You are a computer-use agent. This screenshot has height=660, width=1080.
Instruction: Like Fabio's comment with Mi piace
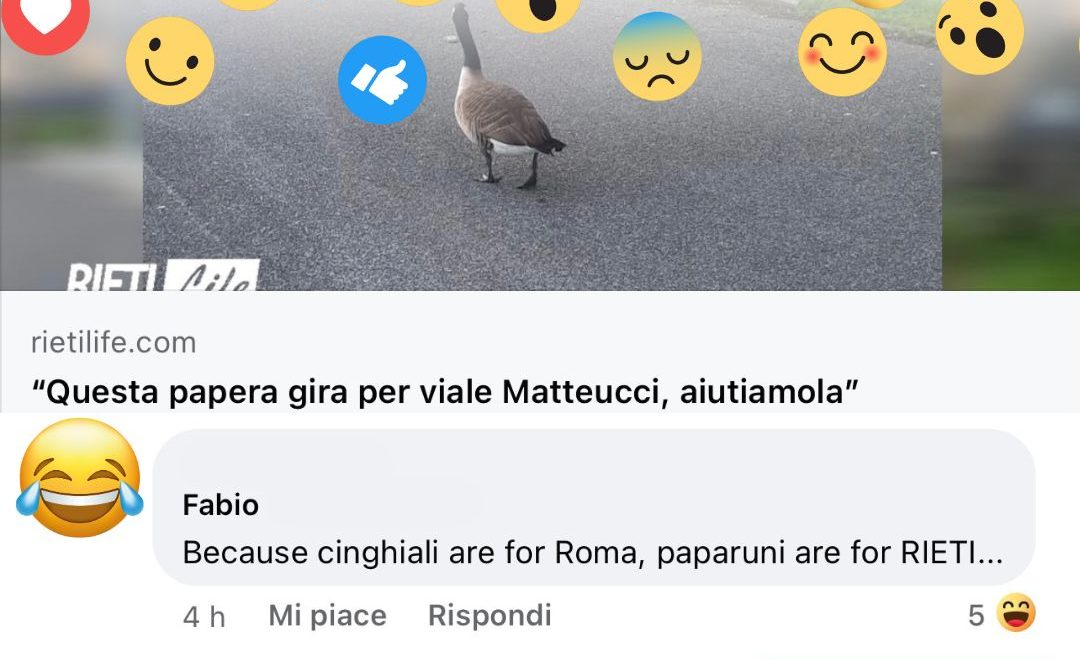coord(327,615)
